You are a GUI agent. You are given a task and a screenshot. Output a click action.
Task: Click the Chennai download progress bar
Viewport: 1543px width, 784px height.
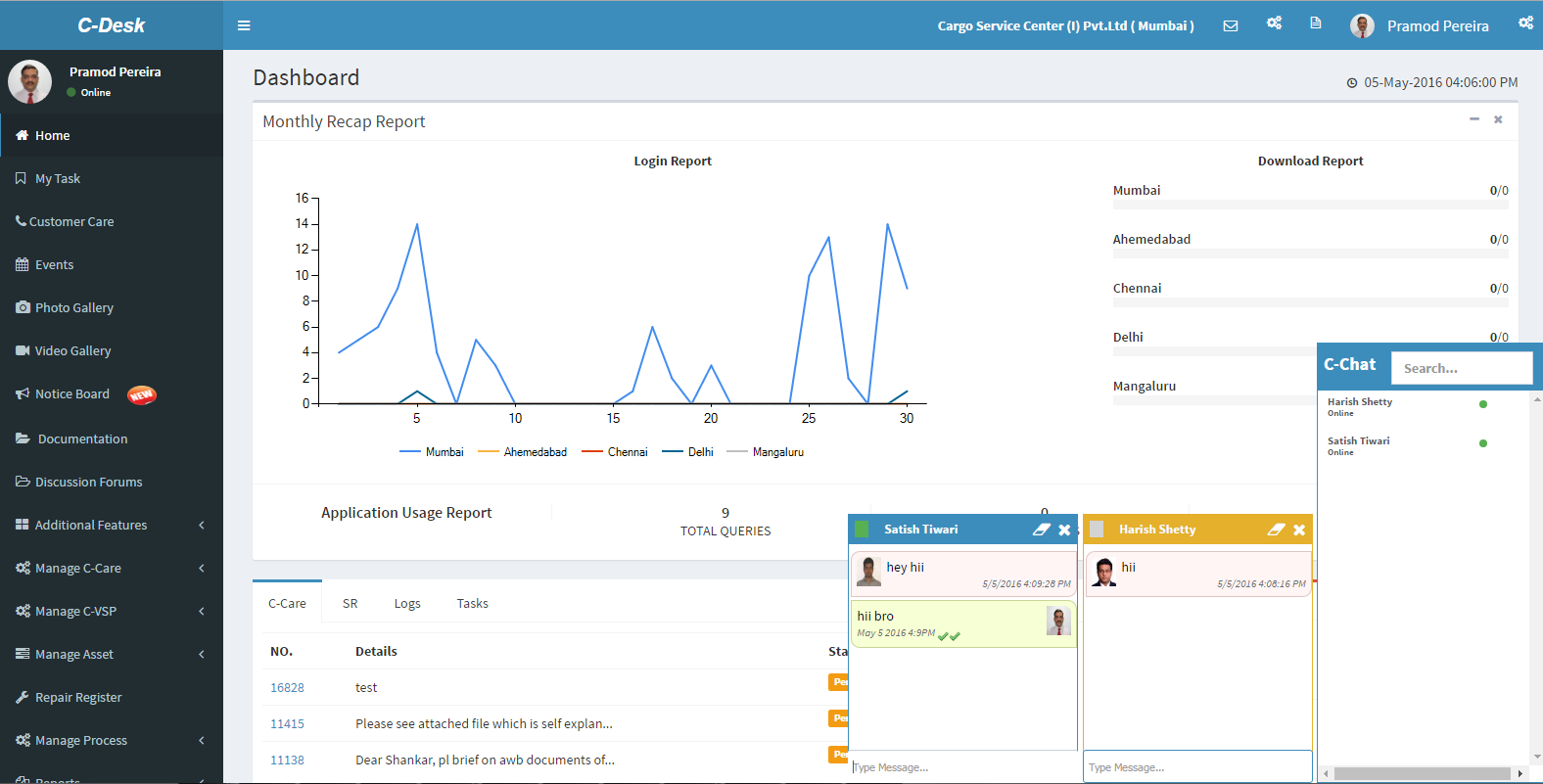(x=1310, y=302)
